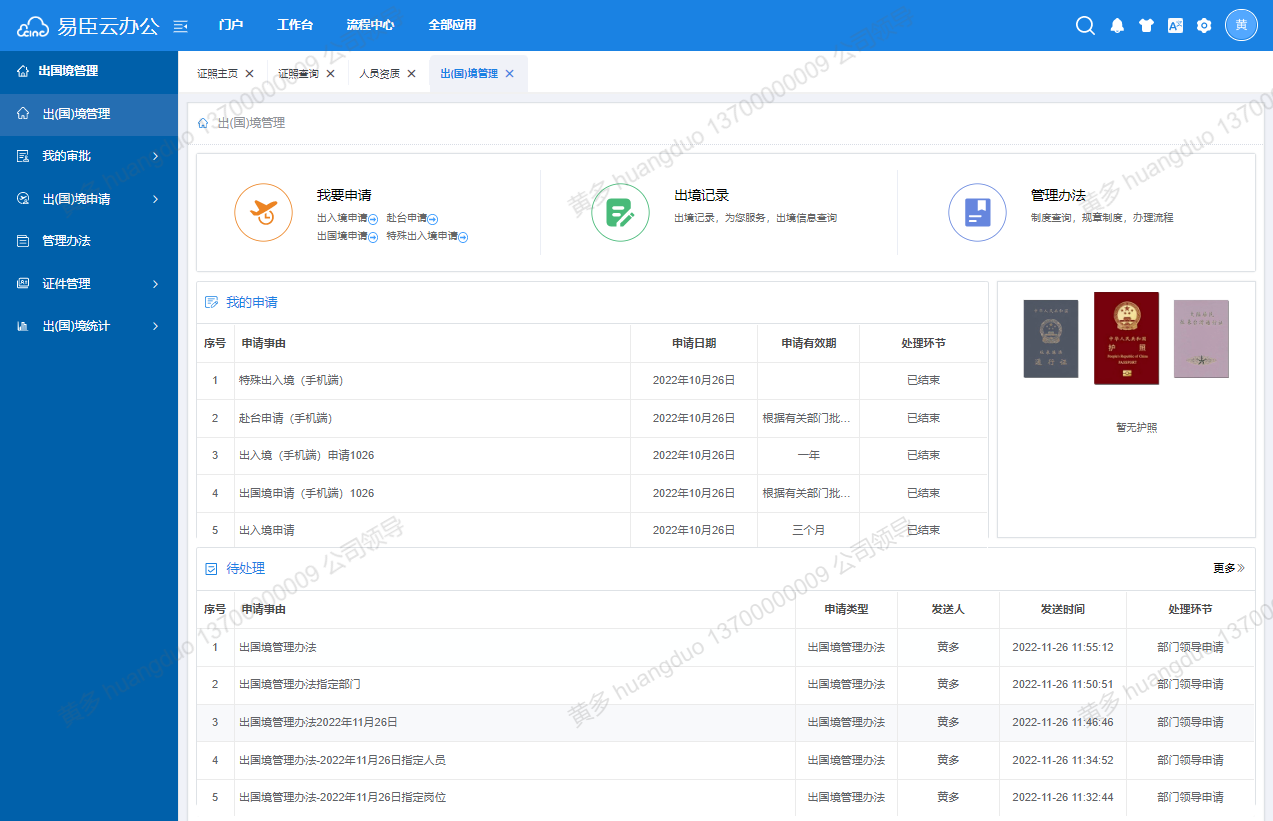Click 更多 to view more pending items
The width and height of the screenshot is (1273, 821).
point(1229,568)
